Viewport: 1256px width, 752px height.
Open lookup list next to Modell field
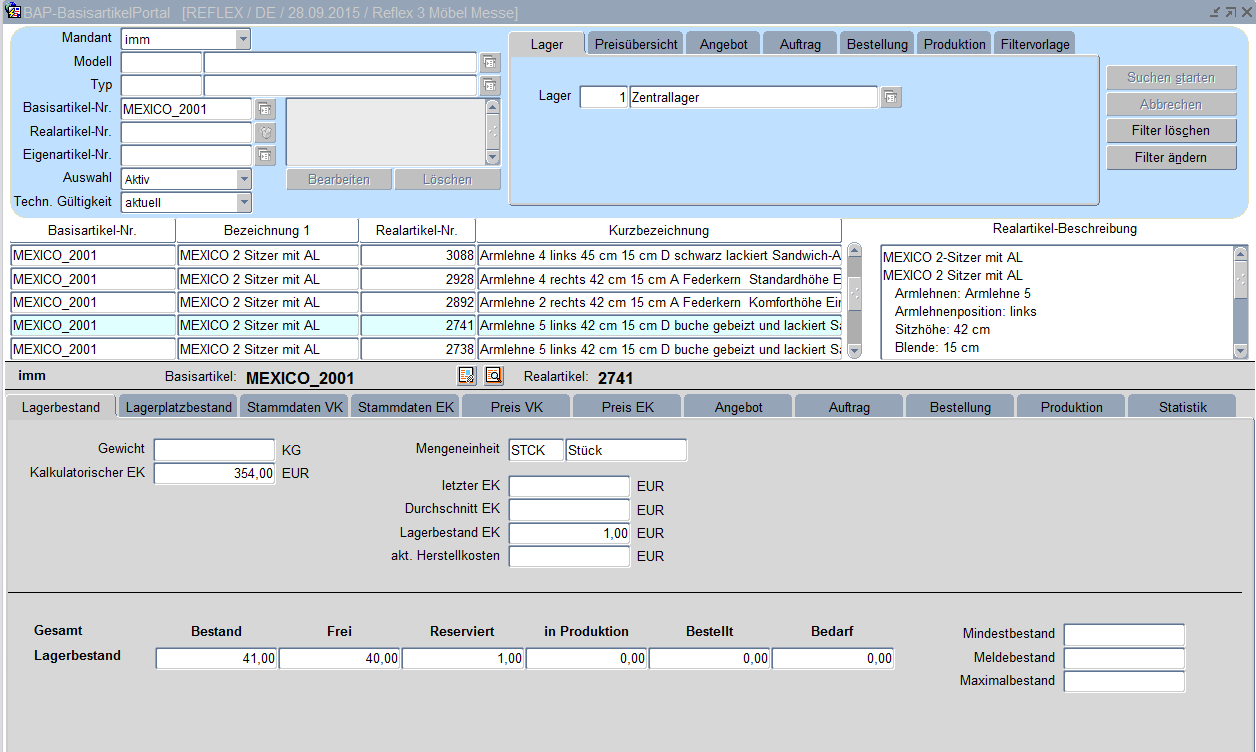coord(489,62)
